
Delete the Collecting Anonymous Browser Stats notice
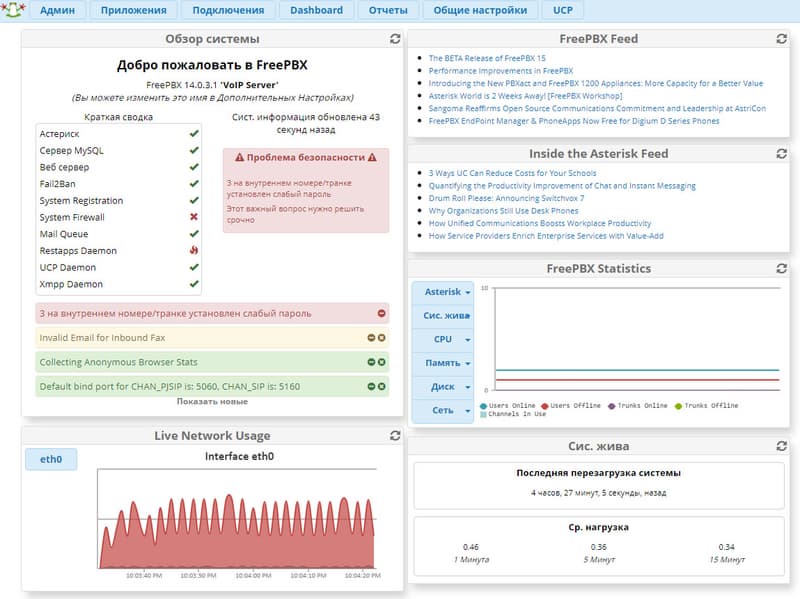382,362
